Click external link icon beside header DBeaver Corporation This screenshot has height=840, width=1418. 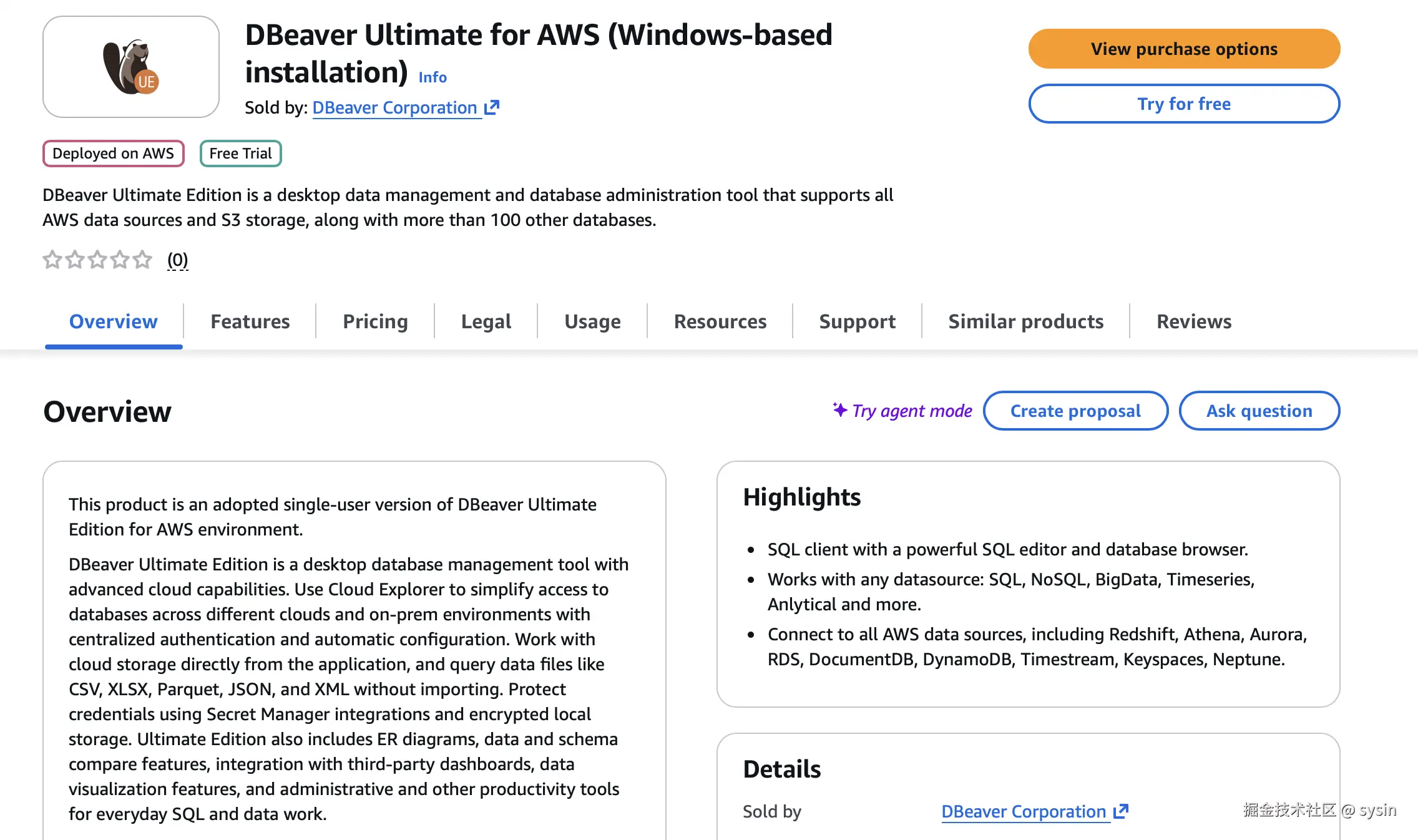[x=492, y=107]
